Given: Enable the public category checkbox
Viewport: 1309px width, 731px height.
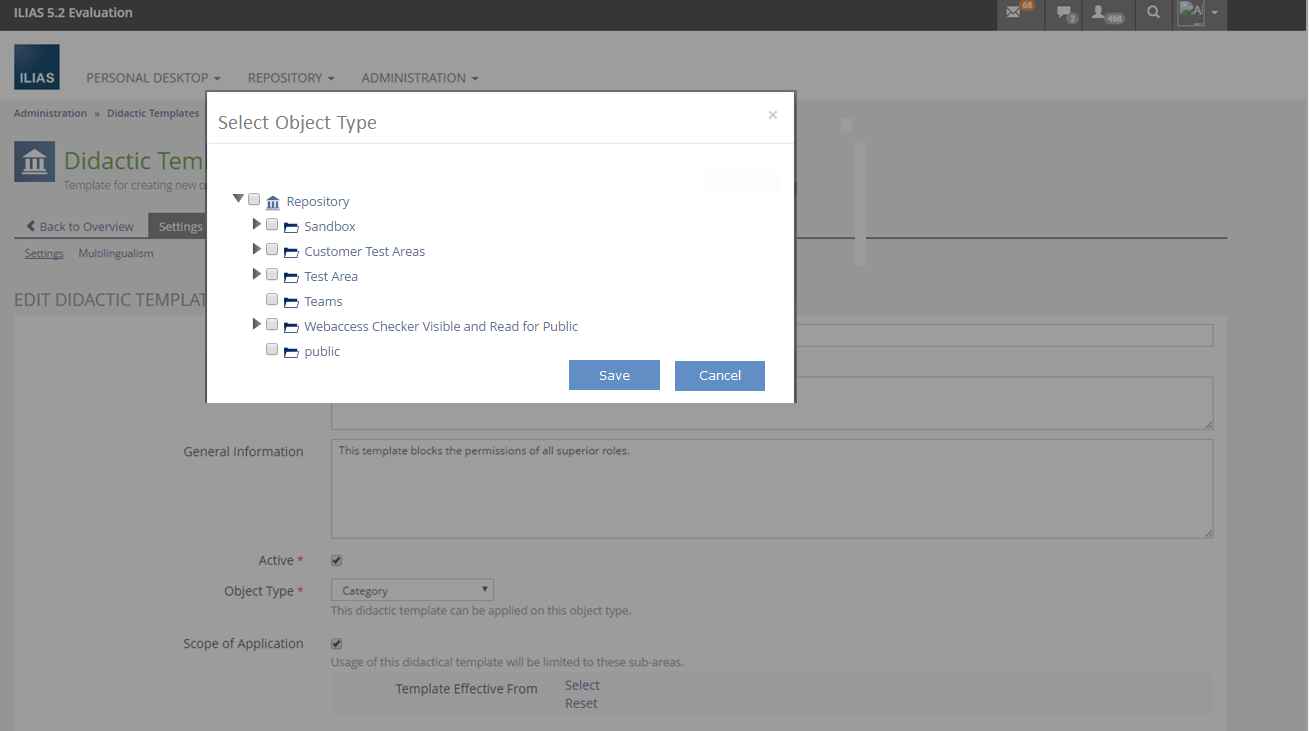Looking at the screenshot, I should 272,349.
